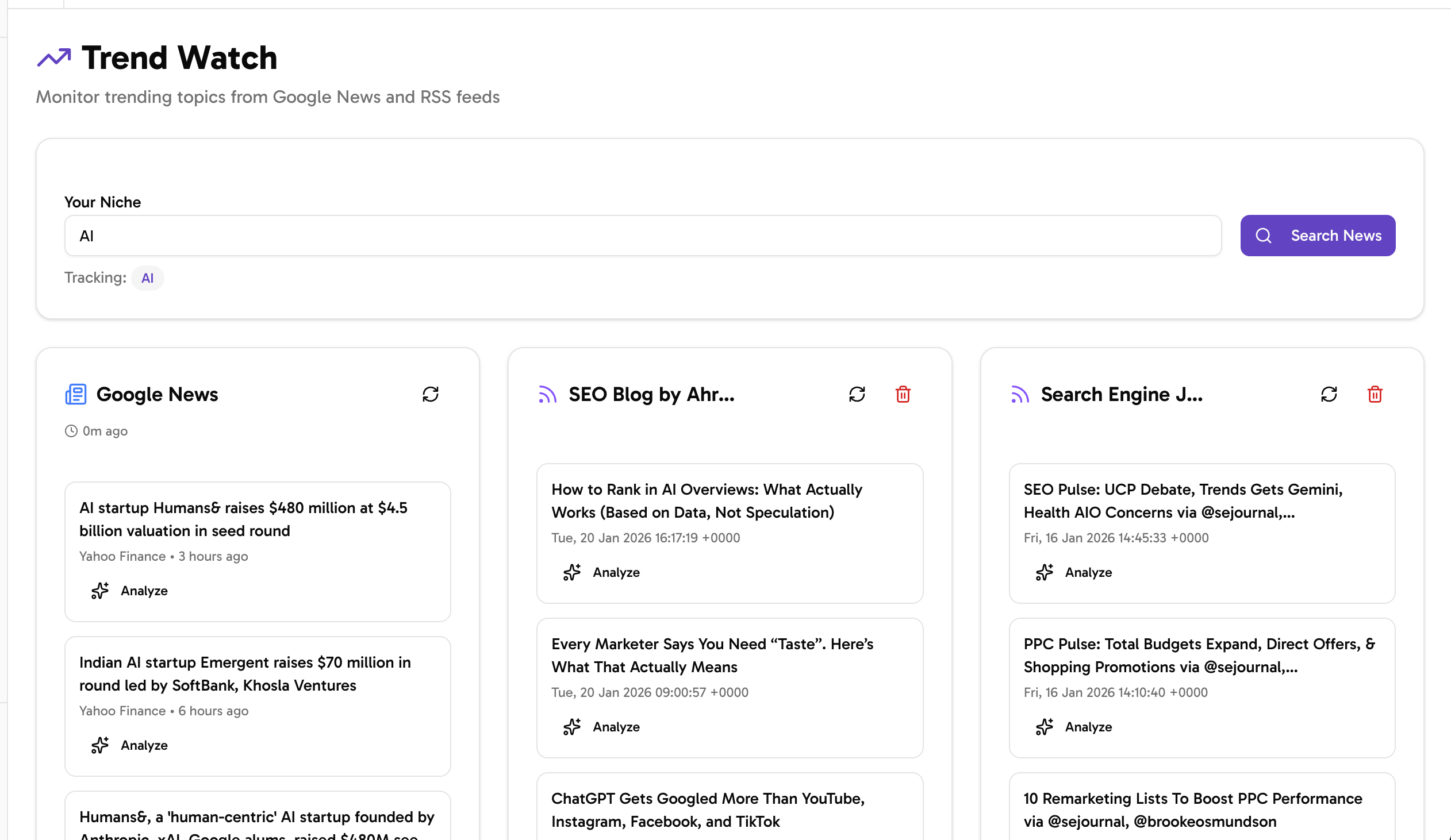The image size is (1451, 840).
Task: Click the Google News newspaper icon
Action: (75, 394)
